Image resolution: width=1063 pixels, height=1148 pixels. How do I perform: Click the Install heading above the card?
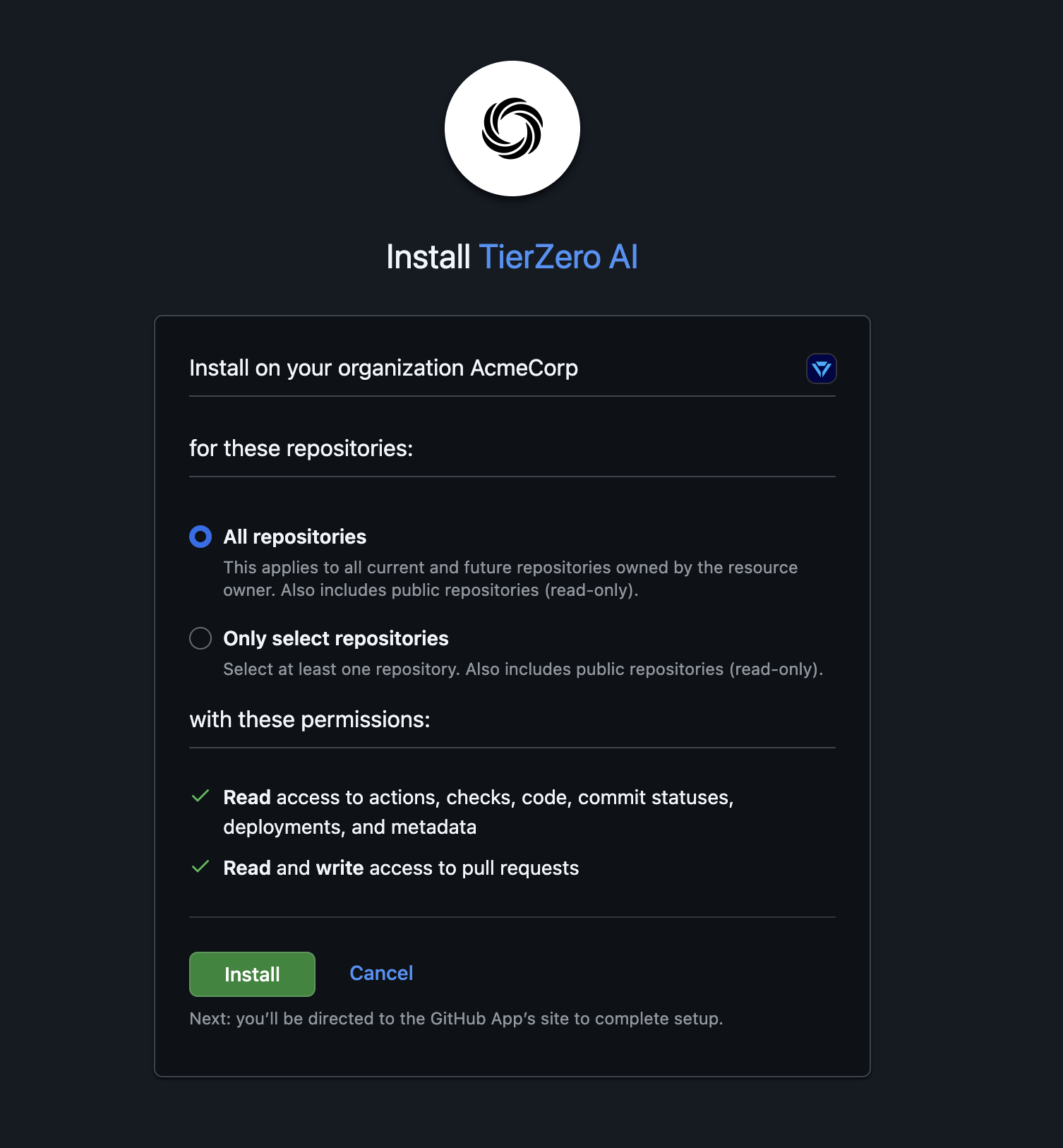tap(428, 257)
